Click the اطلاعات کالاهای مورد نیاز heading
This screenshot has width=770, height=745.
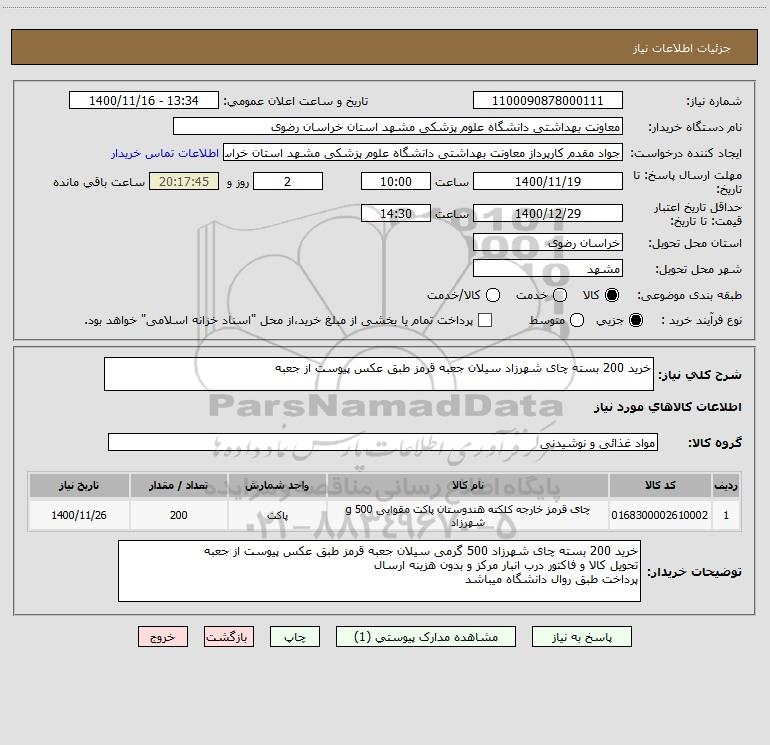click(x=668, y=407)
